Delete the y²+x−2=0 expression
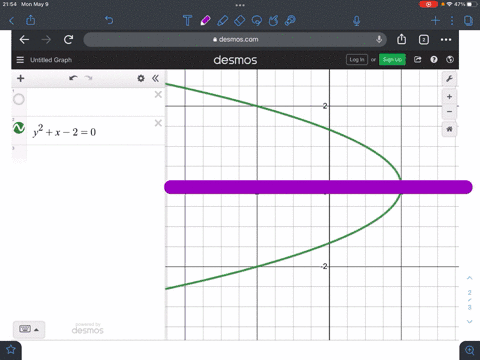The image size is (480, 360). point(158,123)
